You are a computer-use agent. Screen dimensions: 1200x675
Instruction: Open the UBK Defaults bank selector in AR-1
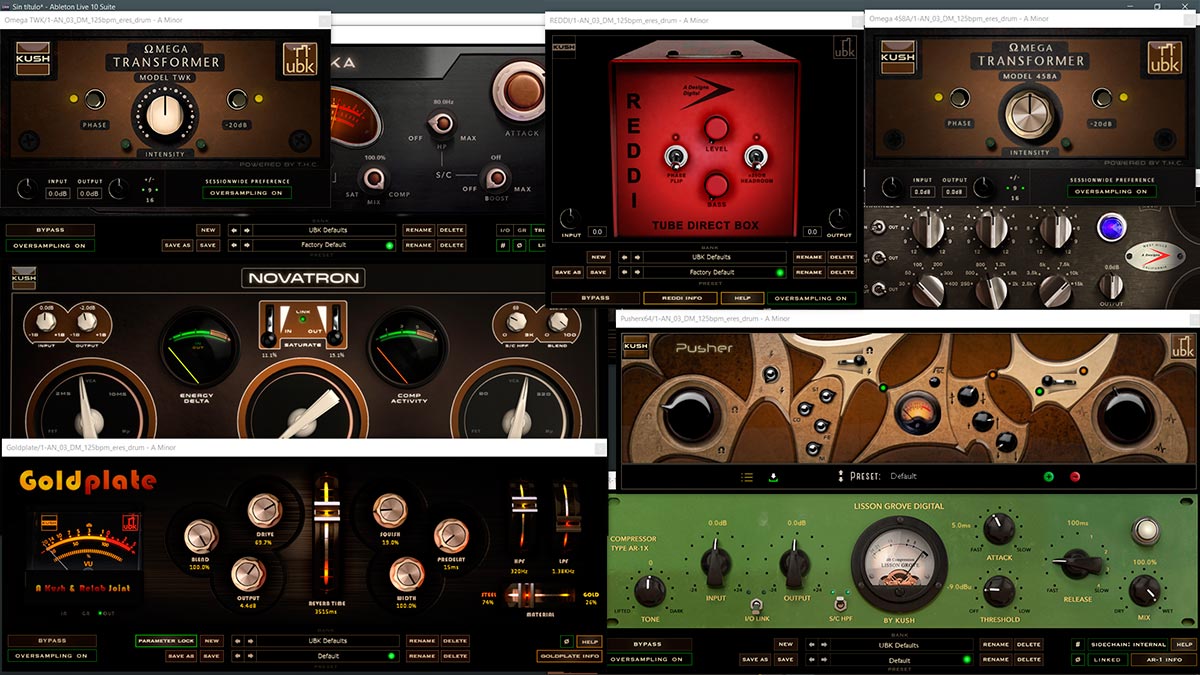(x=903, y=645)
